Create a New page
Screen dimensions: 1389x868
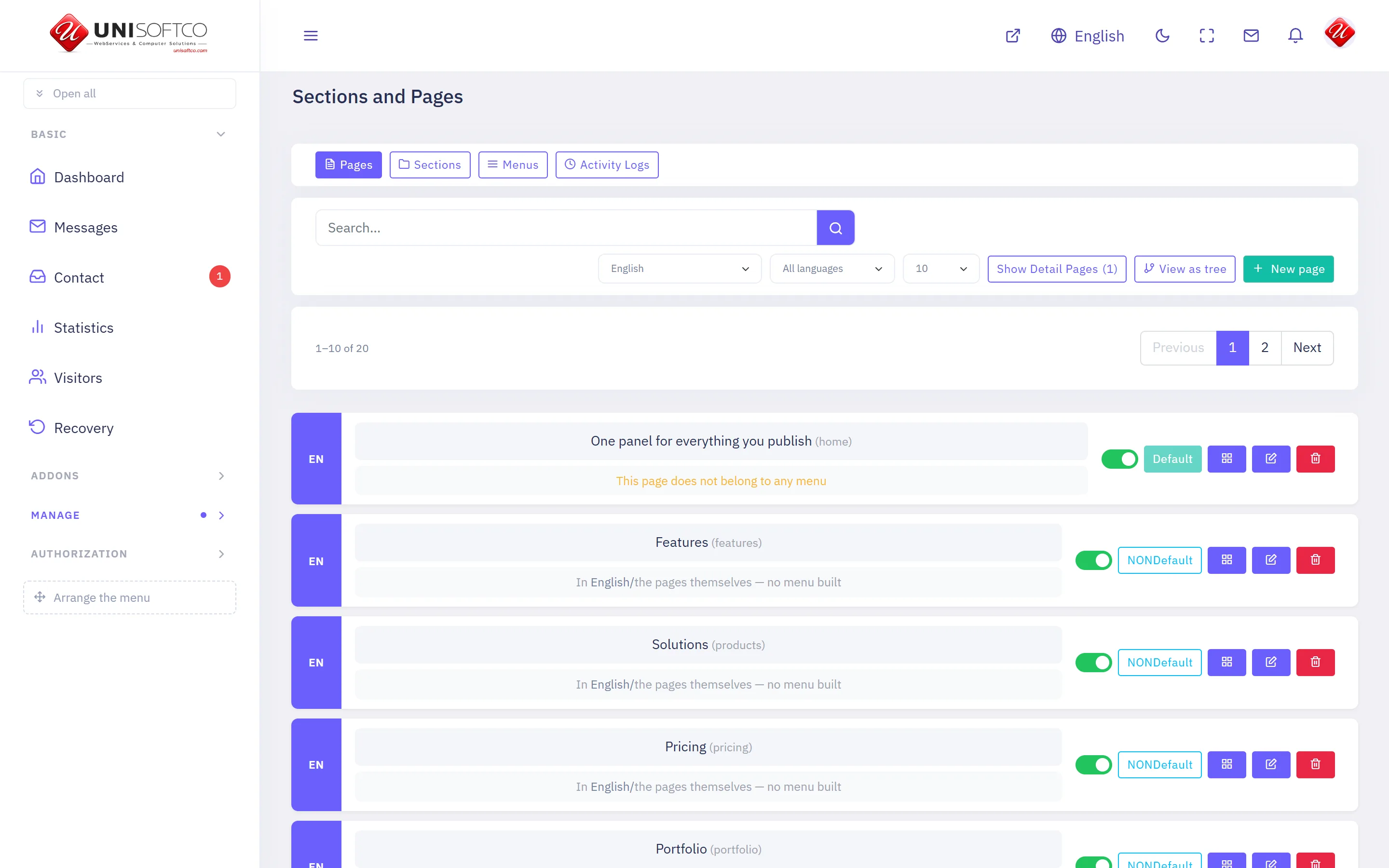click(1289, 269)
